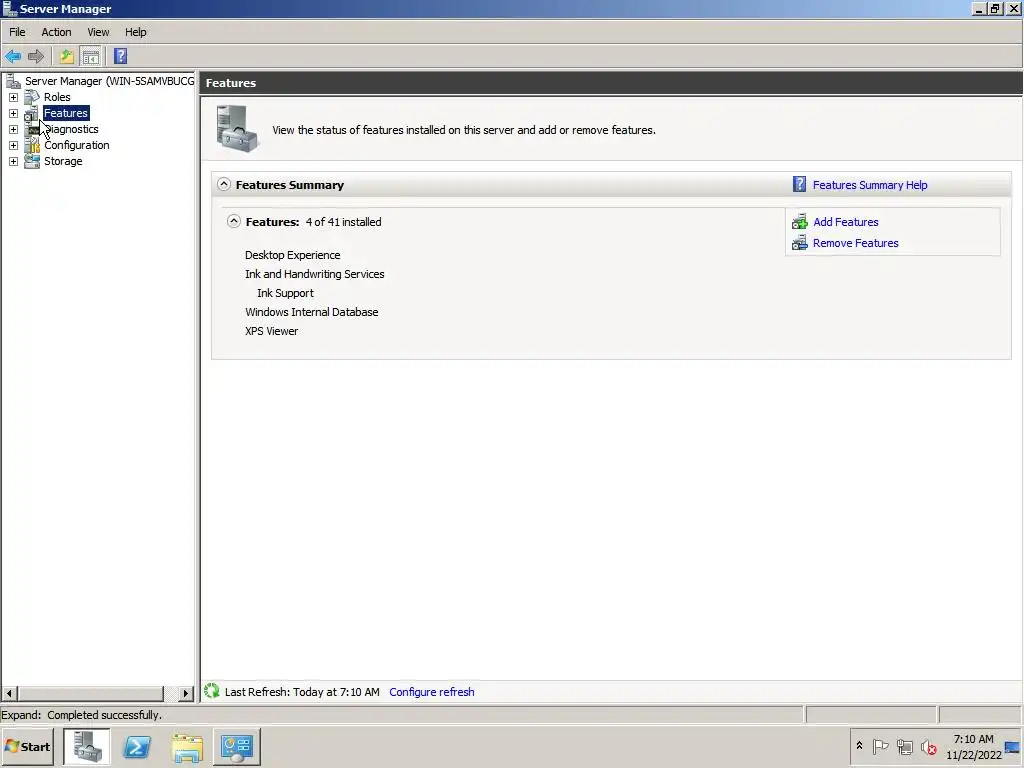Image resolution: width=1024 pixels, height=768 pixels.
Task: Select the Configuration tree item
Action: 76,145
